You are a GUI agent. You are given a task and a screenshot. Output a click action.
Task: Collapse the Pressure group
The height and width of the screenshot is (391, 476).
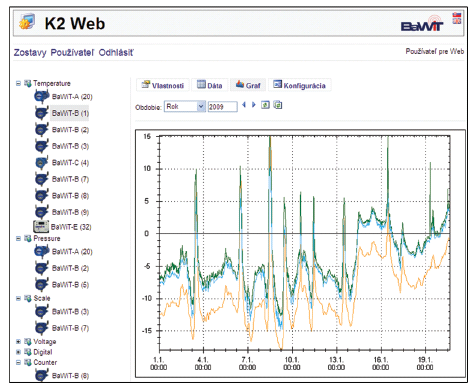[x=18, y=238]
